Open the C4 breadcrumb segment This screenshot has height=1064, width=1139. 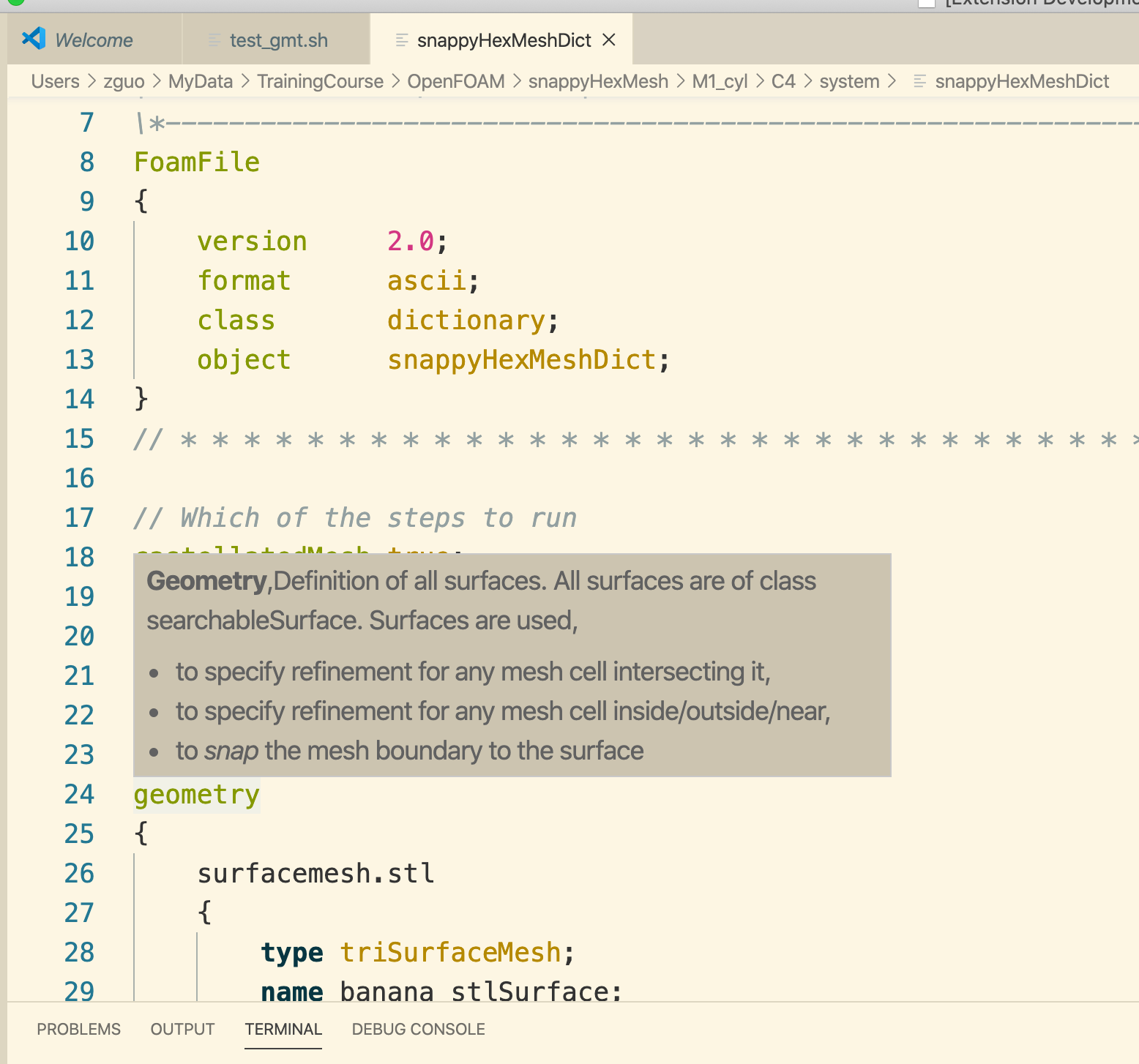coord(783,81)
